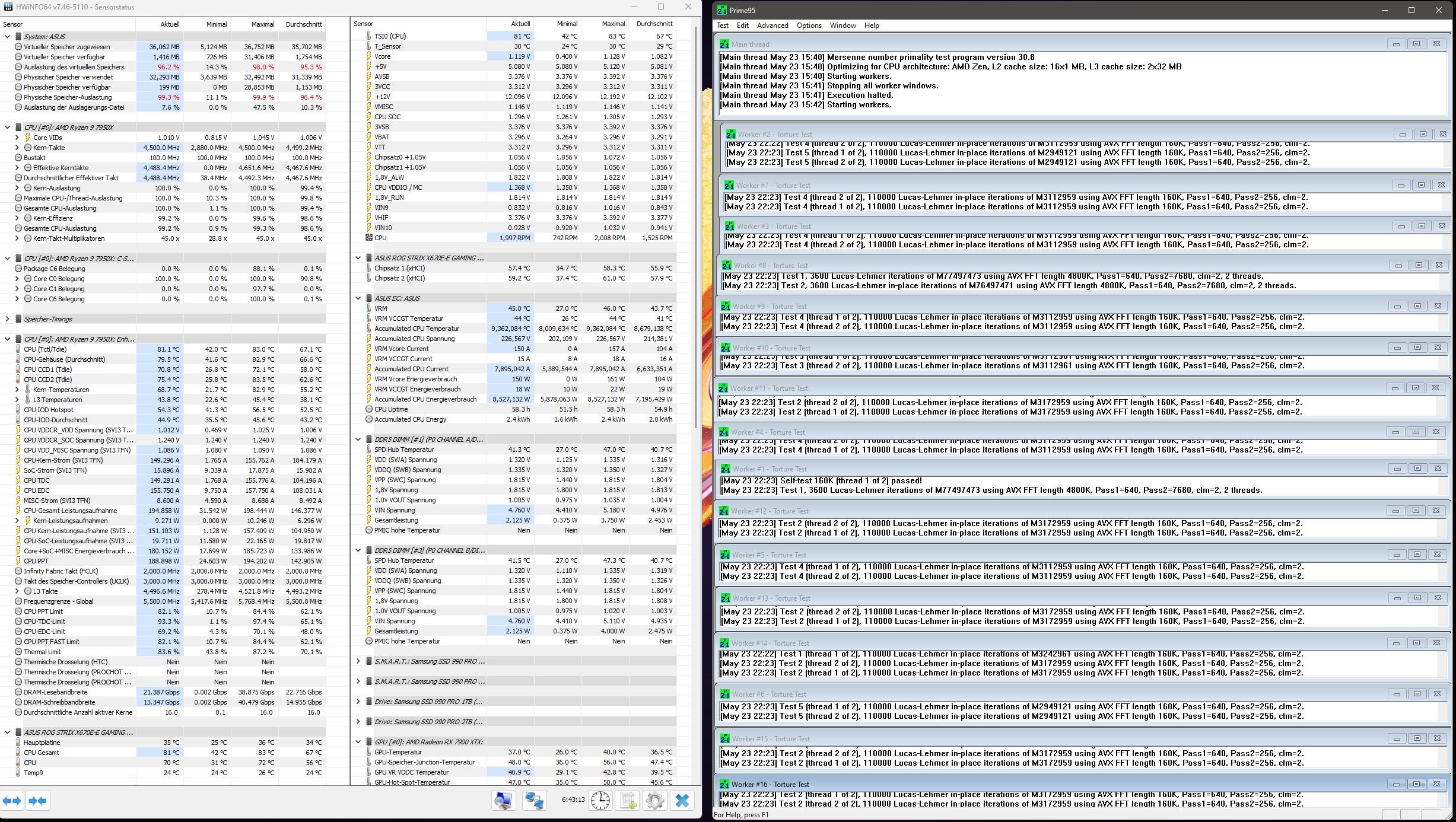Click the expand sensor columns arrows icon
The width and height of the screenshot is (1456, 822).
point(12,801)
